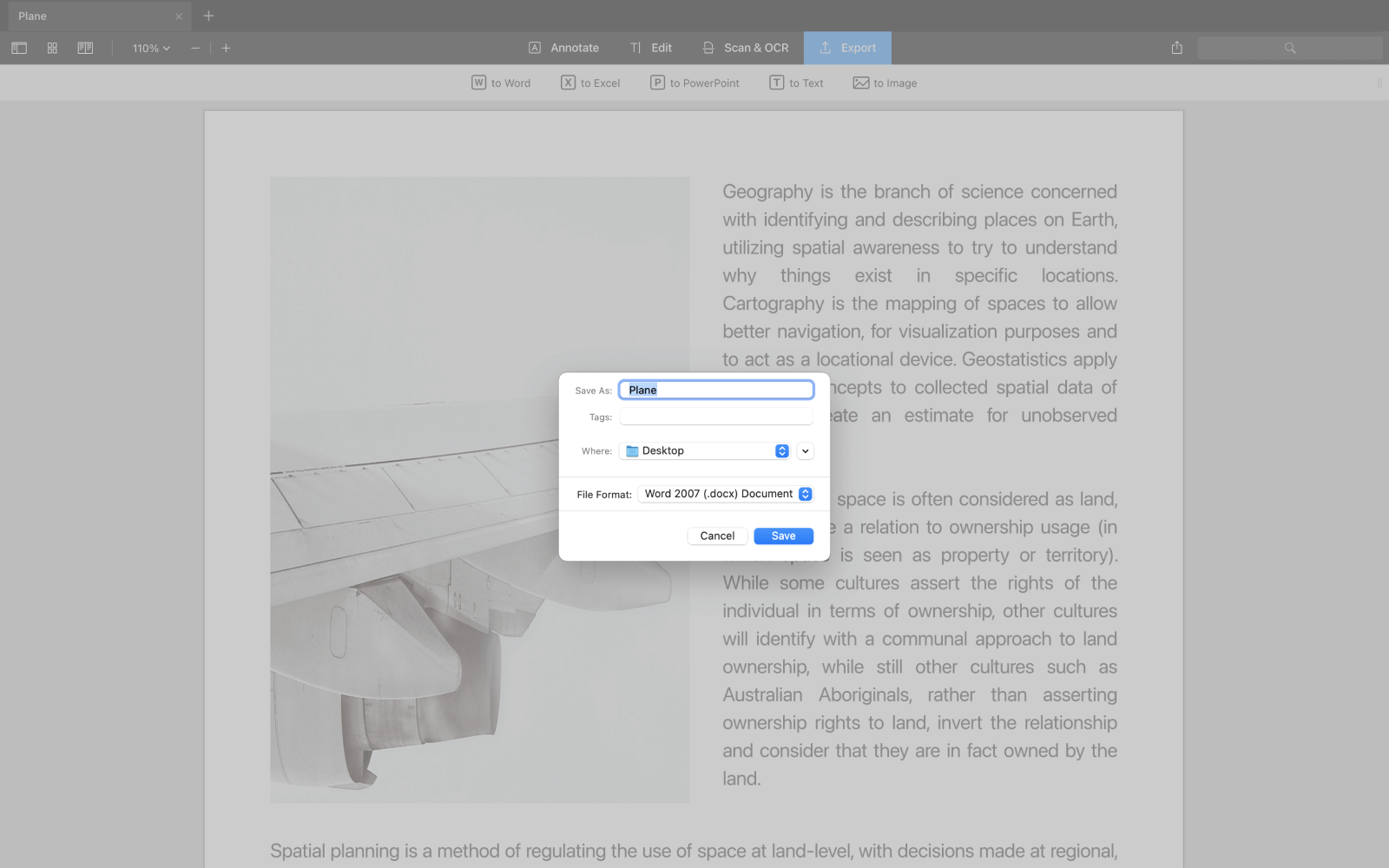Open a new tab with plus icon
This screenshot has width=1389, height=868.
click(208, 16)
